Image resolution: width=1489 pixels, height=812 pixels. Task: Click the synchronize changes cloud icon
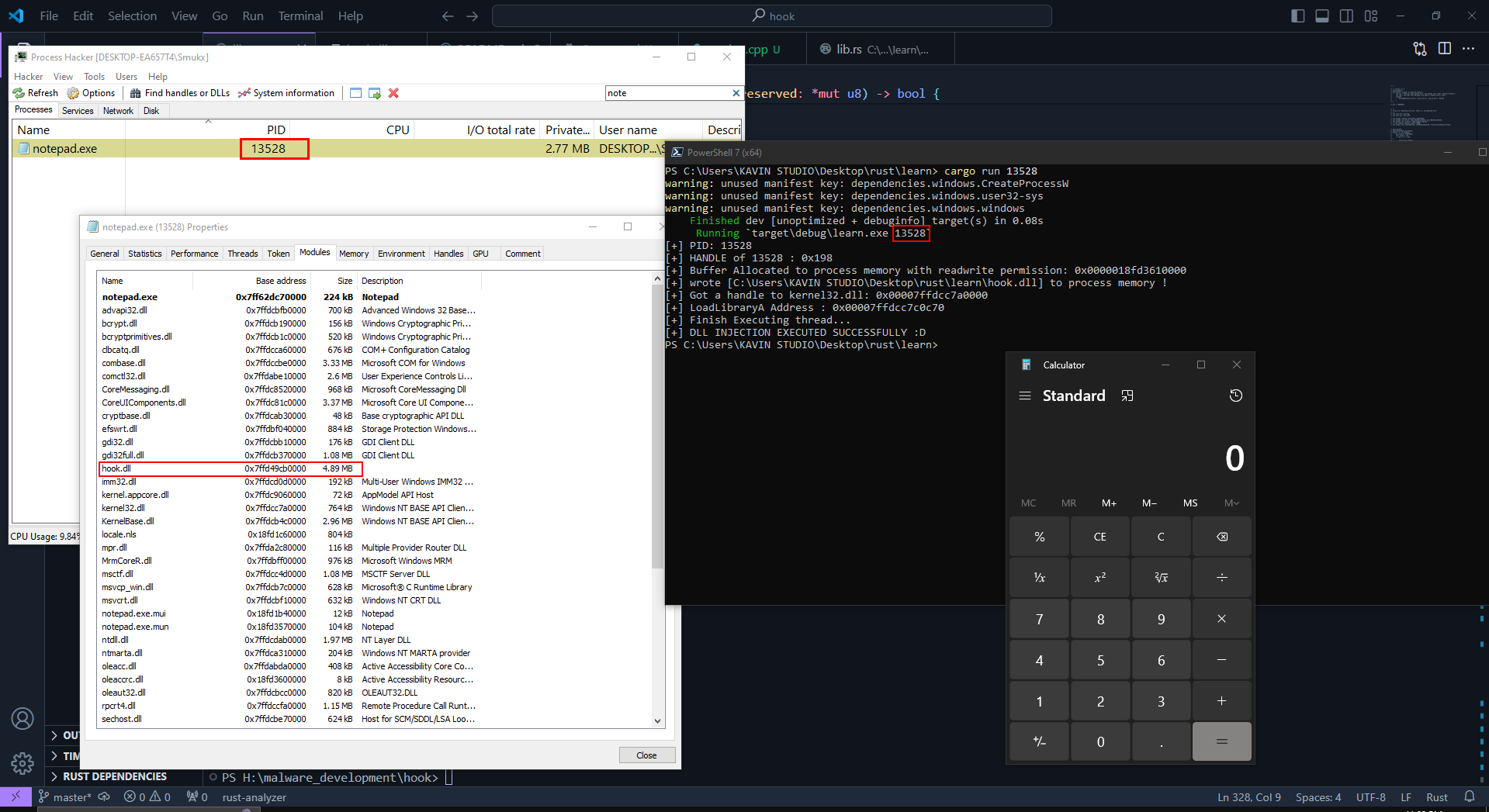(x=104, y=797)
